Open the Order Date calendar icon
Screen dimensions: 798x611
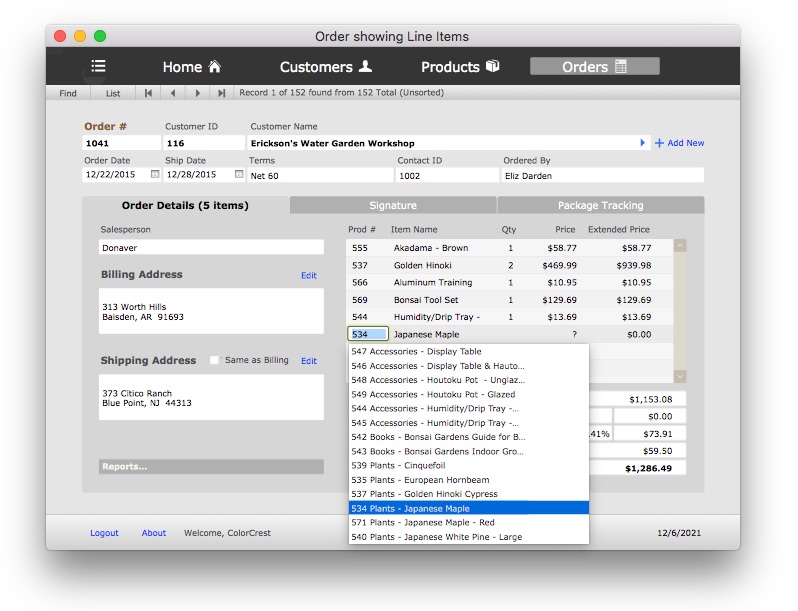[155, 174]
